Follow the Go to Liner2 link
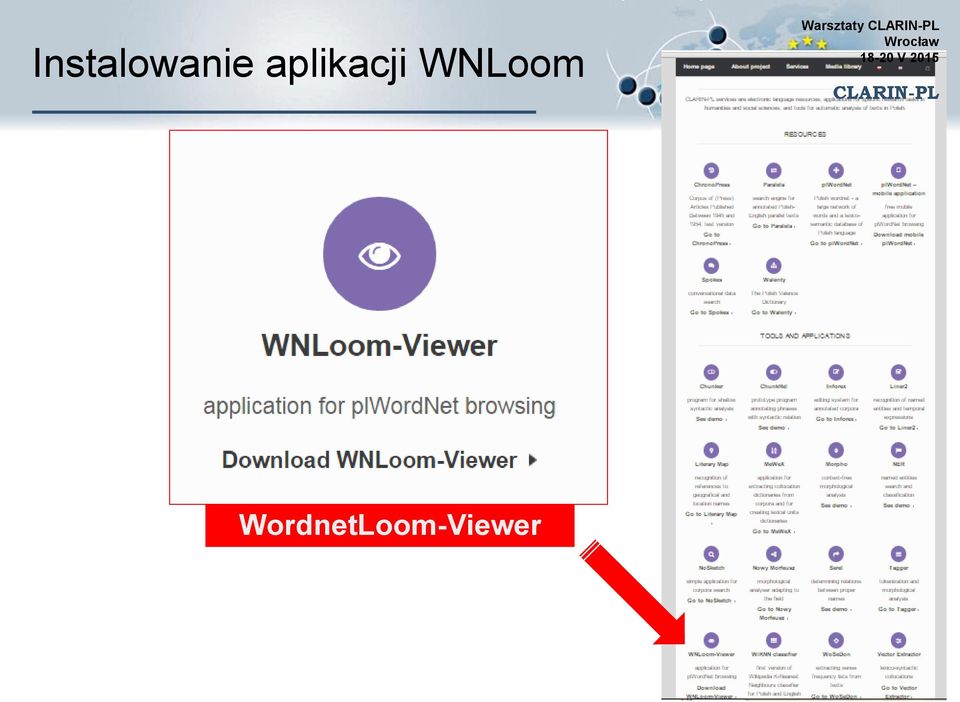The width and height of the screenshot is (960, 702). 898,428
